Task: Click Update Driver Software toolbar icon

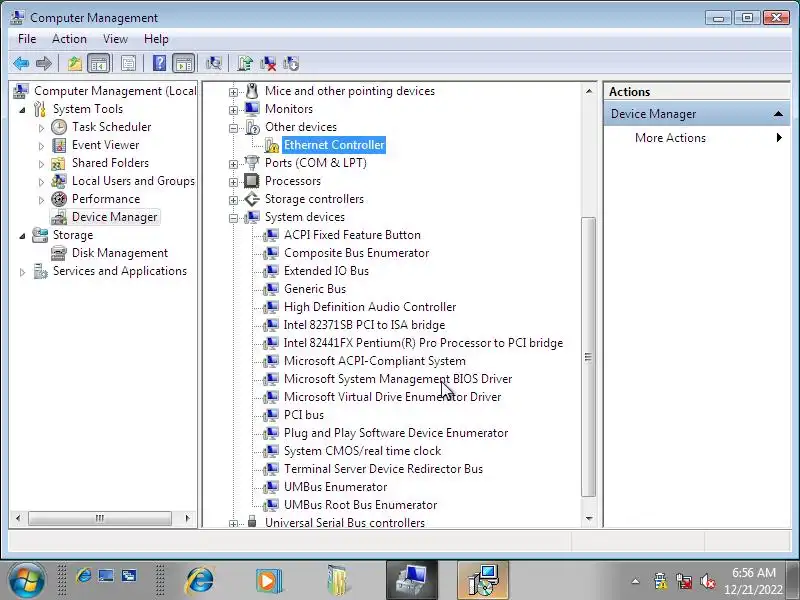Action: [245, 64]
